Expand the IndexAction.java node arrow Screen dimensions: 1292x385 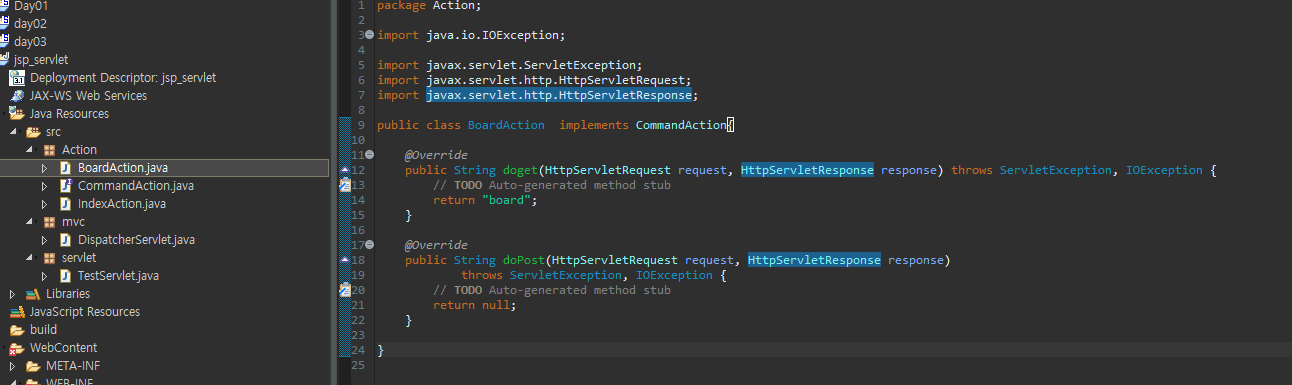[44, 204]
